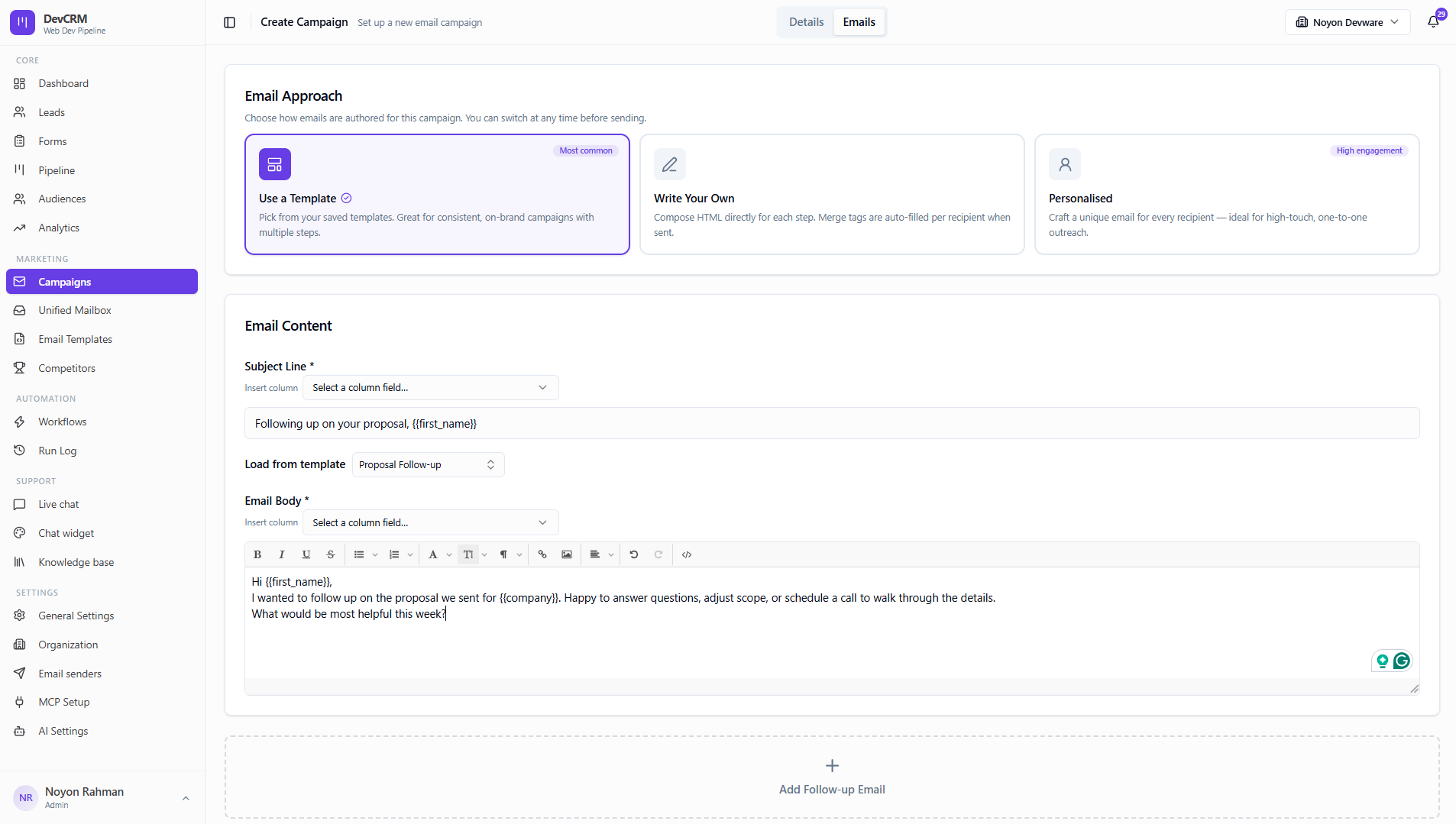Screen dimensions: 1456x824
Task: Click into the Subject Line input field
Action: tap(832, 423)
